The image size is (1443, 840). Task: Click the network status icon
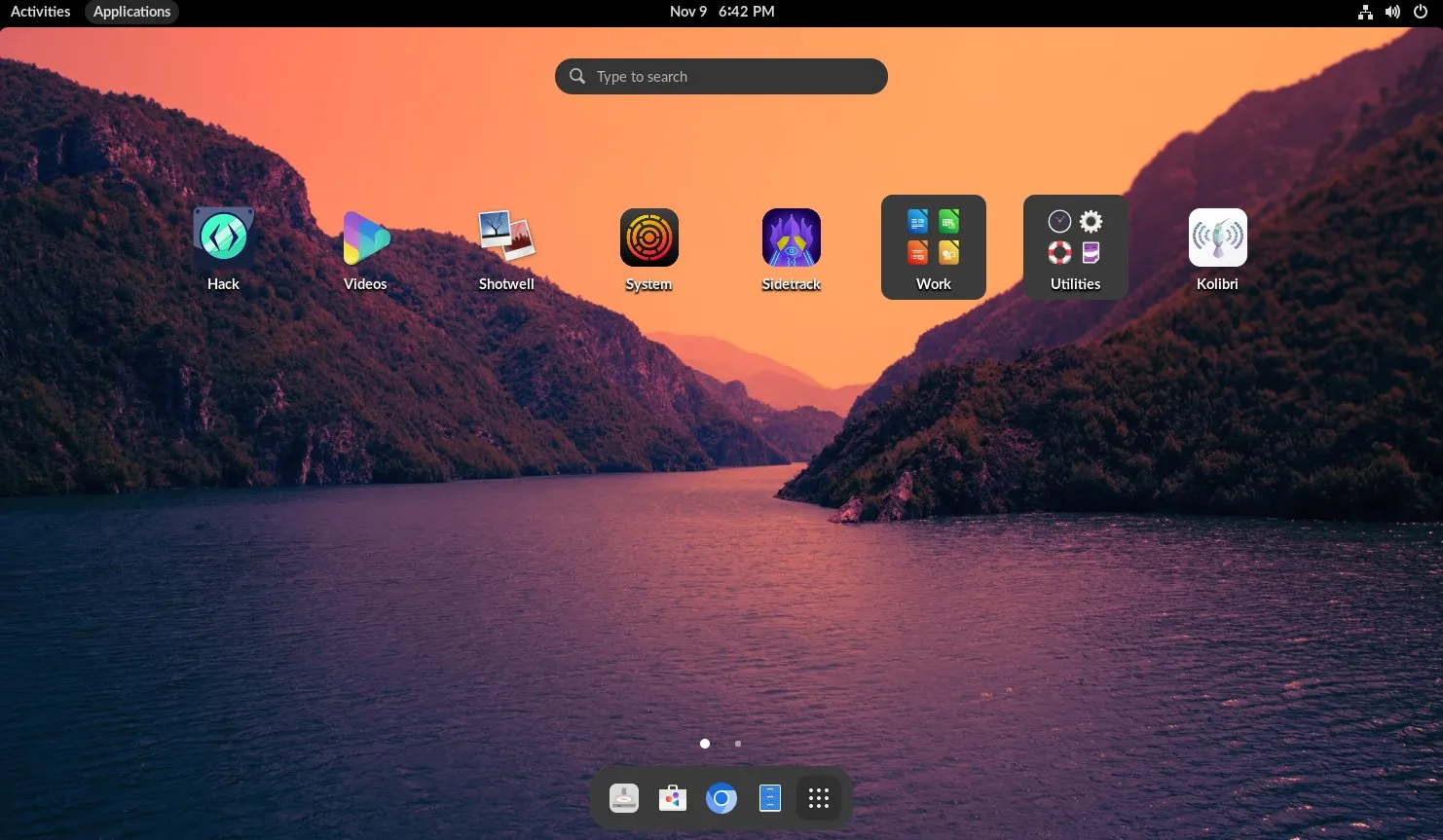(1365, 12)
